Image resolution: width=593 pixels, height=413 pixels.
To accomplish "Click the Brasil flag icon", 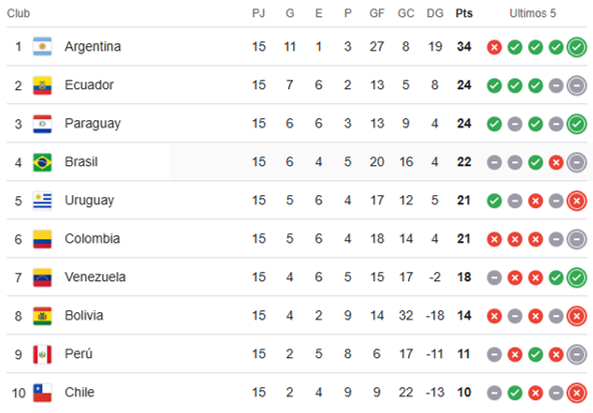I will tap(42, 162).
